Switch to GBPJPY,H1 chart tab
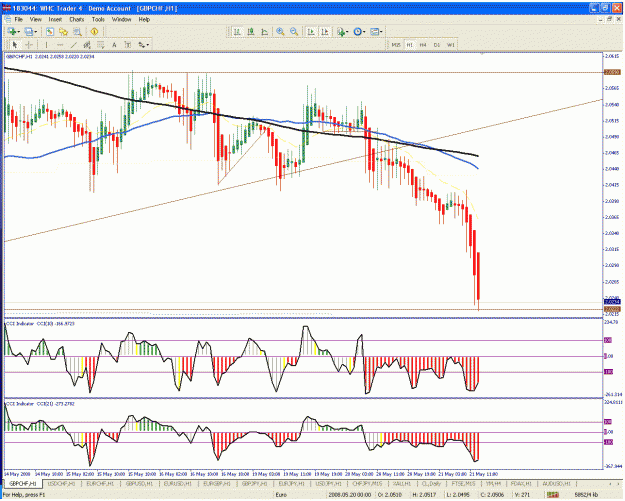The width and height of the screenshot is (625, 501). [255, 484]
